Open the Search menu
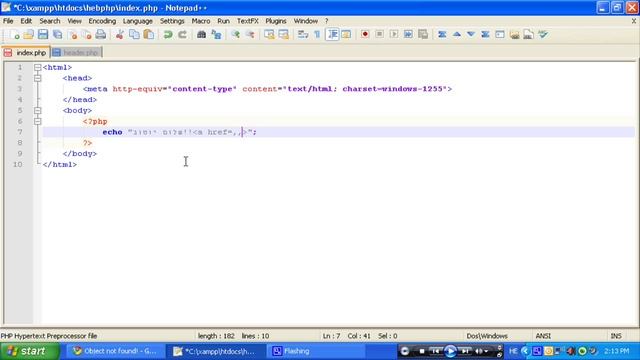 50,21
